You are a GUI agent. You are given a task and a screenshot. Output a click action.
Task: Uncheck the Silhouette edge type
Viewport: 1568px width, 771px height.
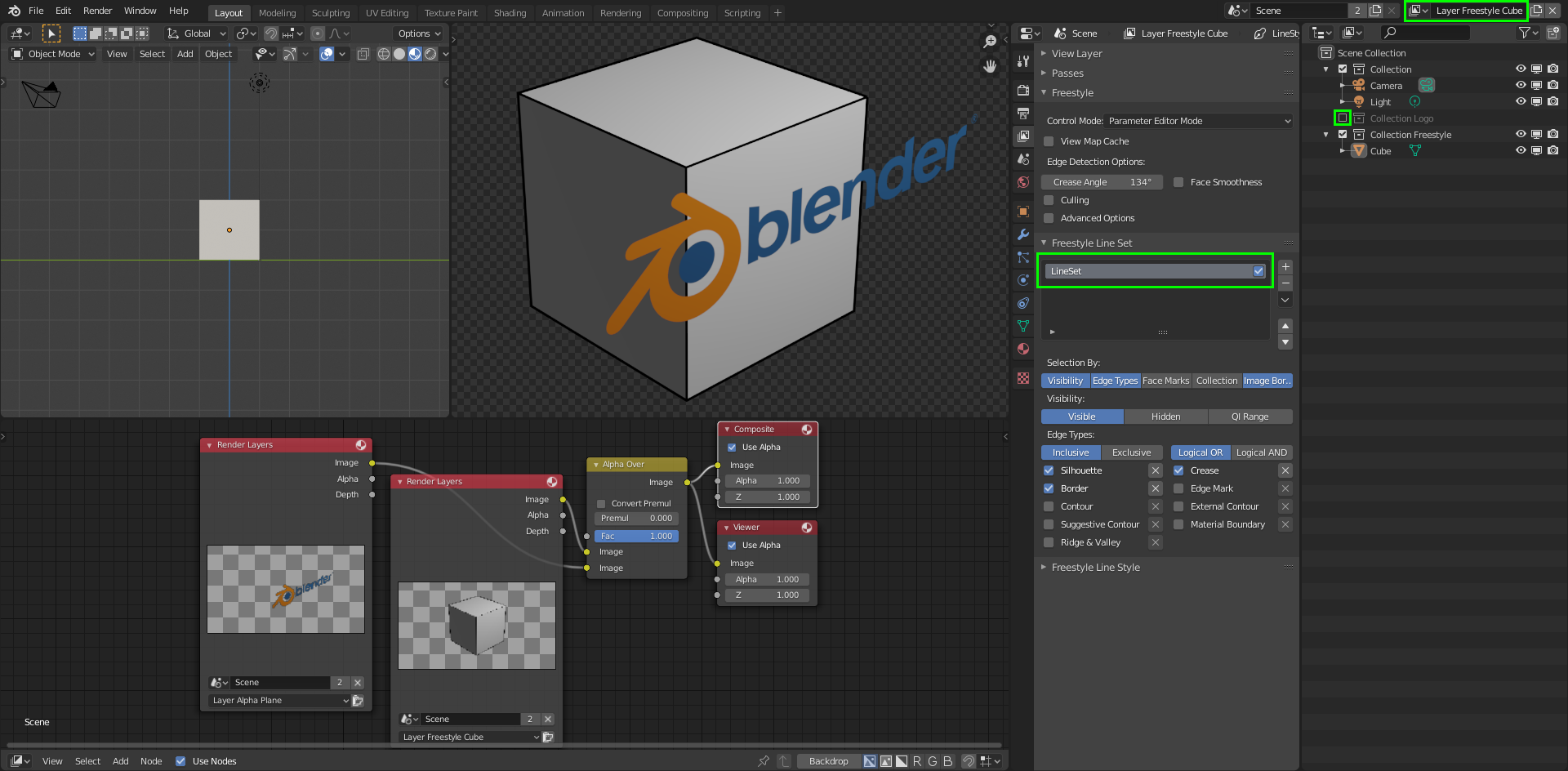[1049, 470]
